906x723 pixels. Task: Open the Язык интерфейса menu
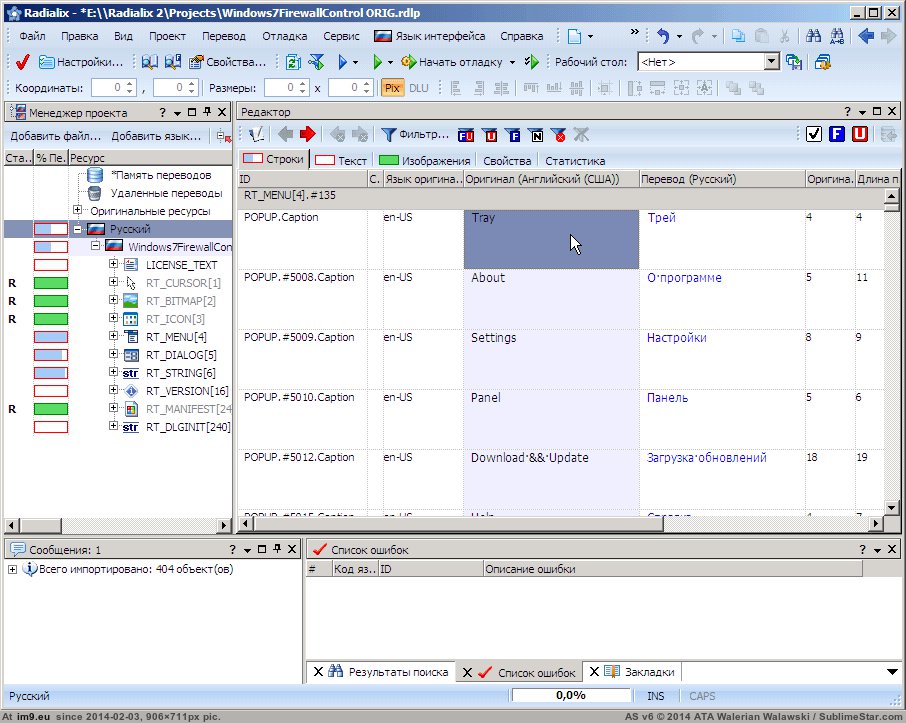click(430, 36)
